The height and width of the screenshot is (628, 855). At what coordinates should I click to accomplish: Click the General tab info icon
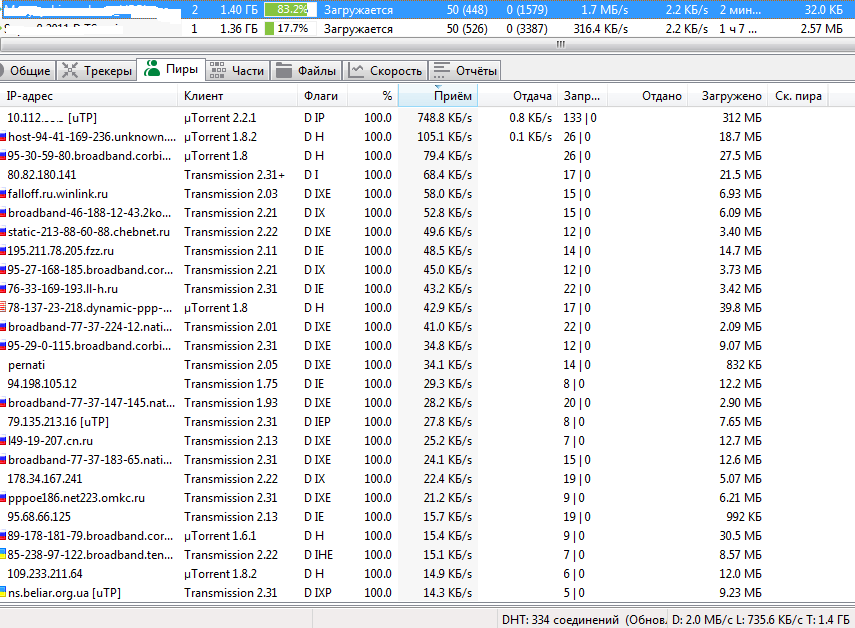point(2,71)
